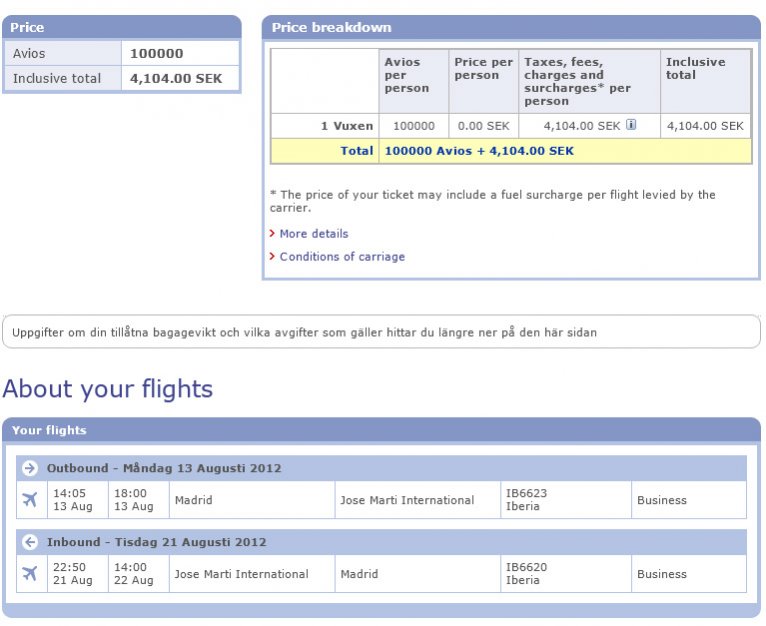
Task: Click the red chevron before More details
Action: pyautogui.click(x=272, y=233)
